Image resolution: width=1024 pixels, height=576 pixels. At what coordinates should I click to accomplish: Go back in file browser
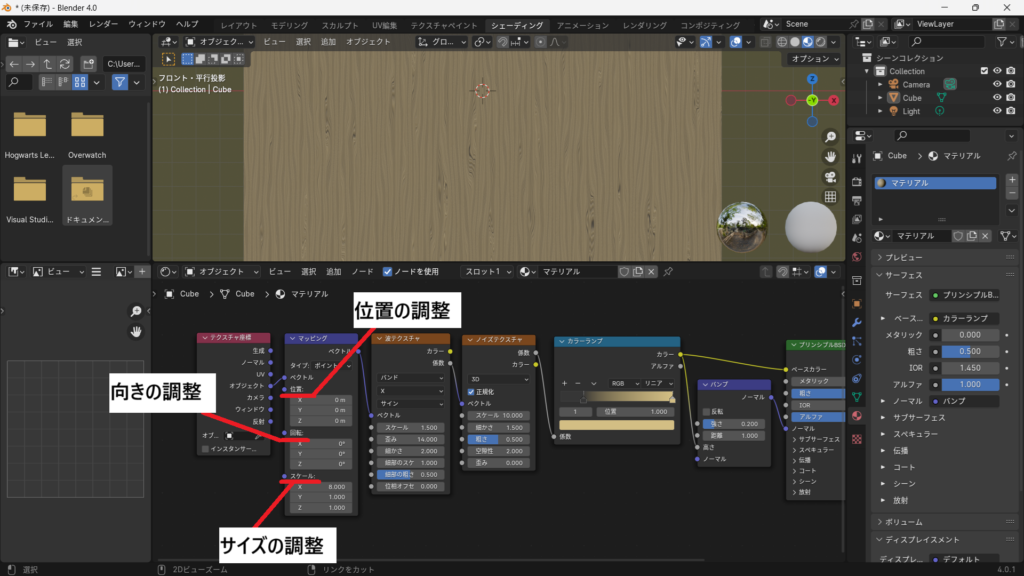coord(14,64)
